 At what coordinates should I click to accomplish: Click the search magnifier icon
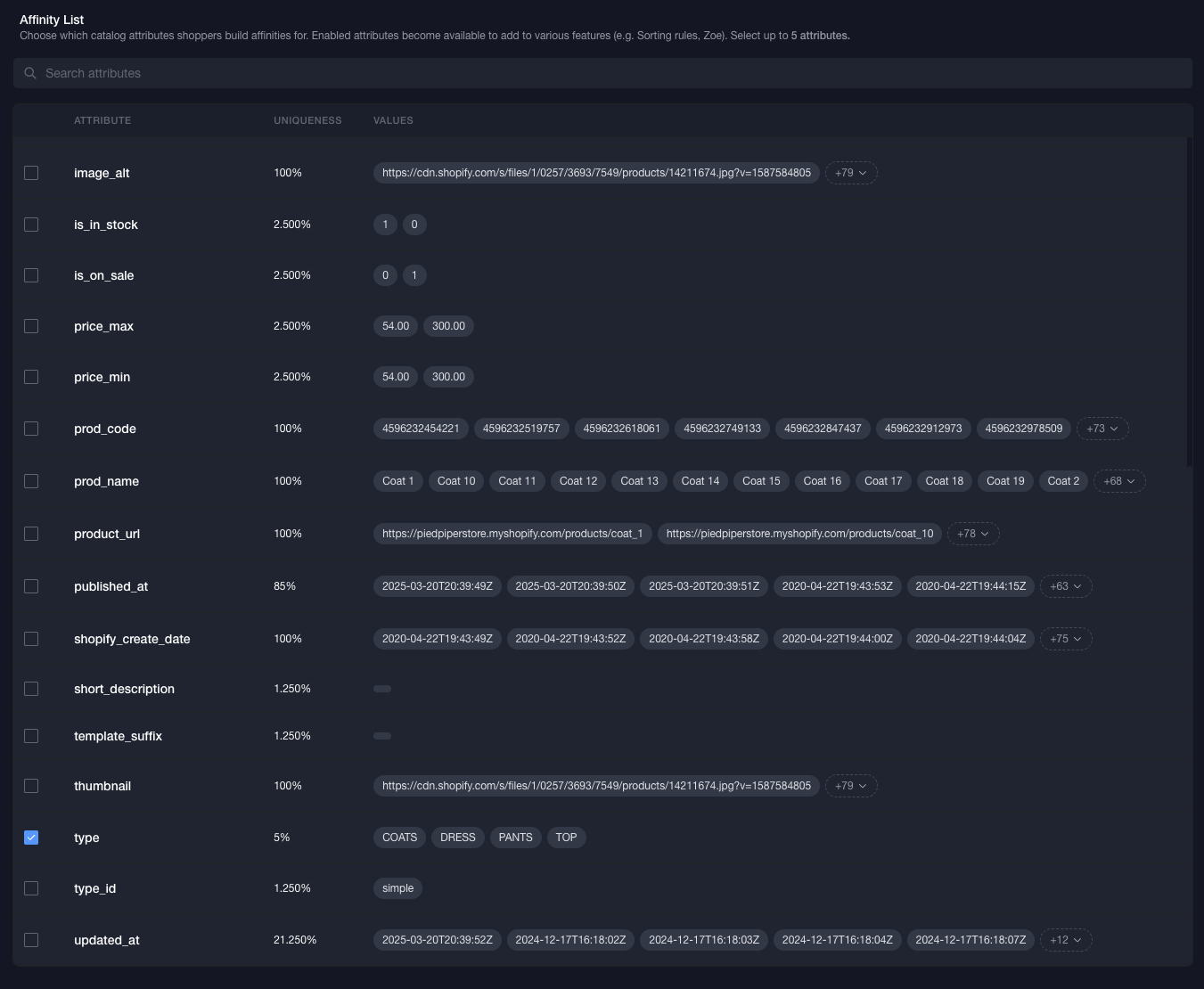(30, 73)
